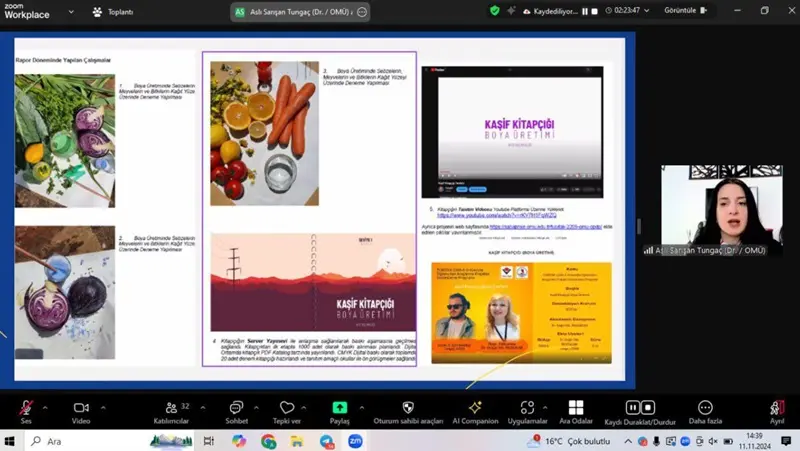Screen dimensions: 800x451
Task: Open the Katılımcılar participants panel
Action: (x=170, y=409)
